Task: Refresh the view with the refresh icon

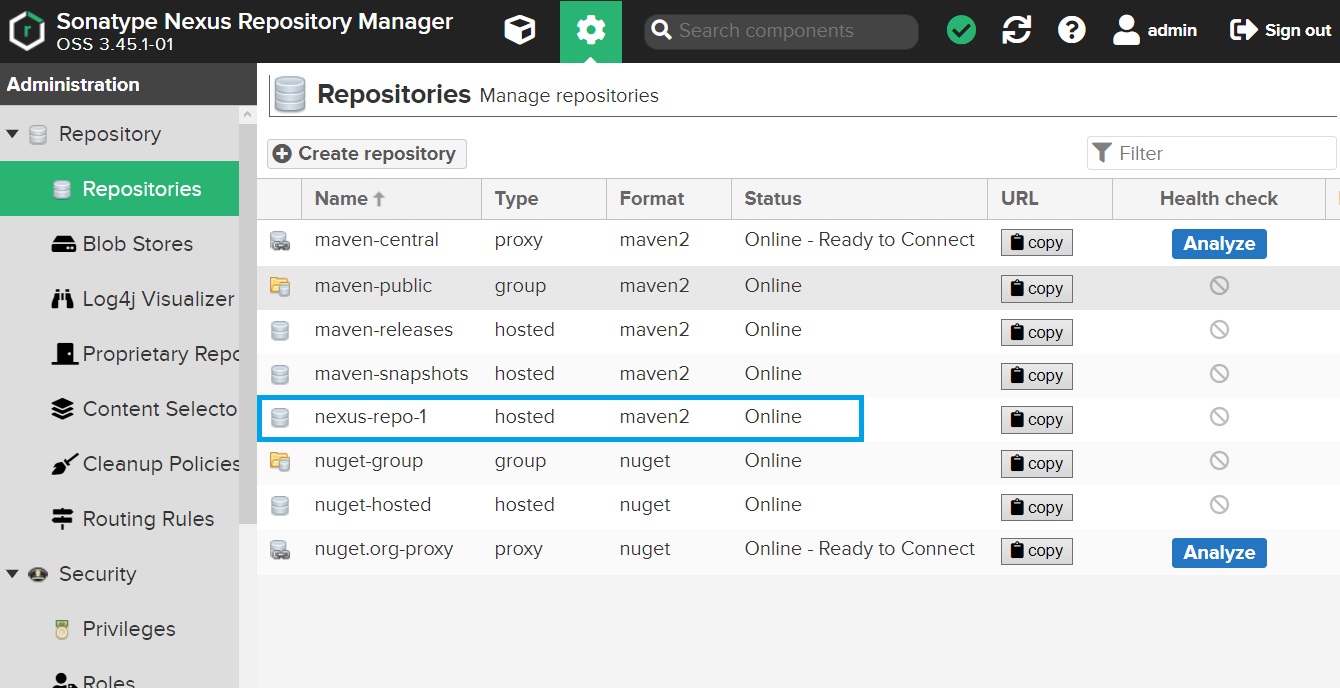Action: click(x=1017, y=31)
